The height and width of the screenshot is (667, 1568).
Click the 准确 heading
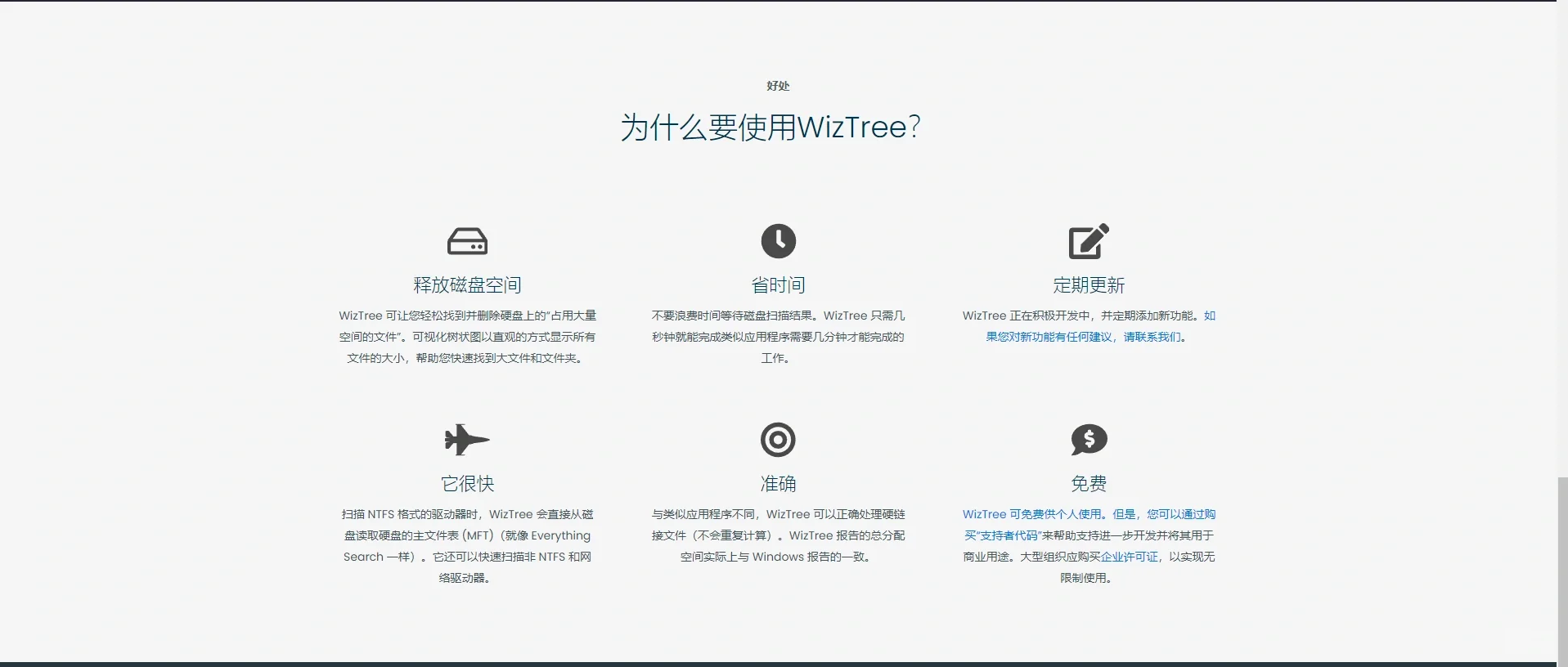tap(778, 483)
